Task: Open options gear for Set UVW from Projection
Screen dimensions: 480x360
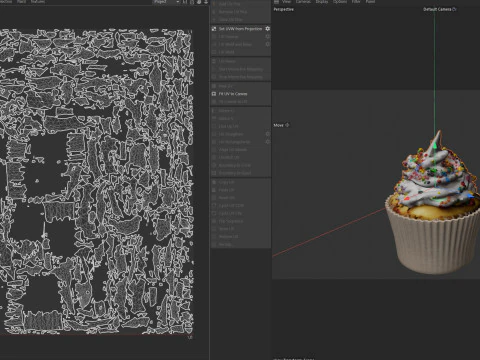Action: click(x=267, y=29)
